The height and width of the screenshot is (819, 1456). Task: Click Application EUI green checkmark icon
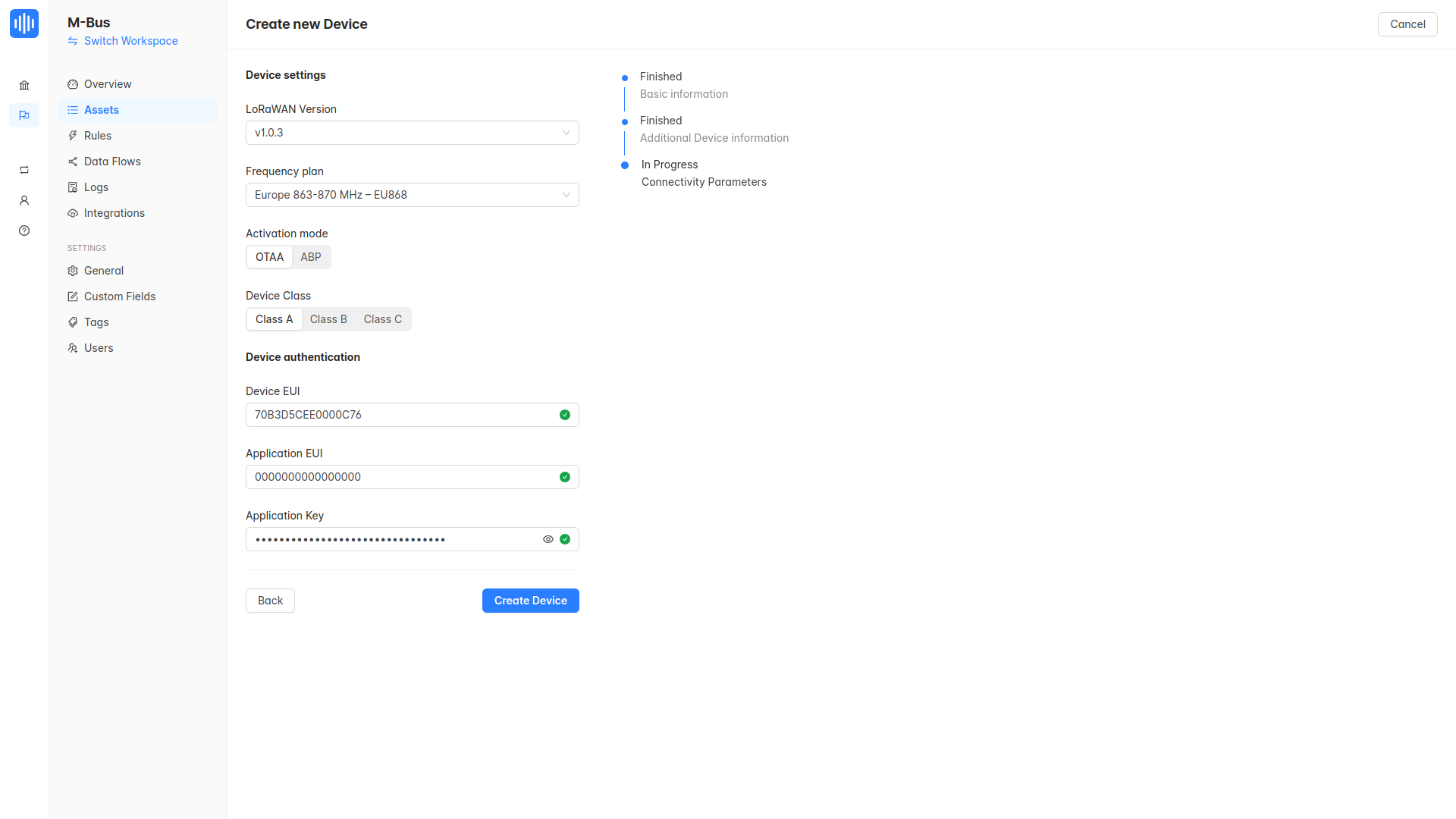565,477
